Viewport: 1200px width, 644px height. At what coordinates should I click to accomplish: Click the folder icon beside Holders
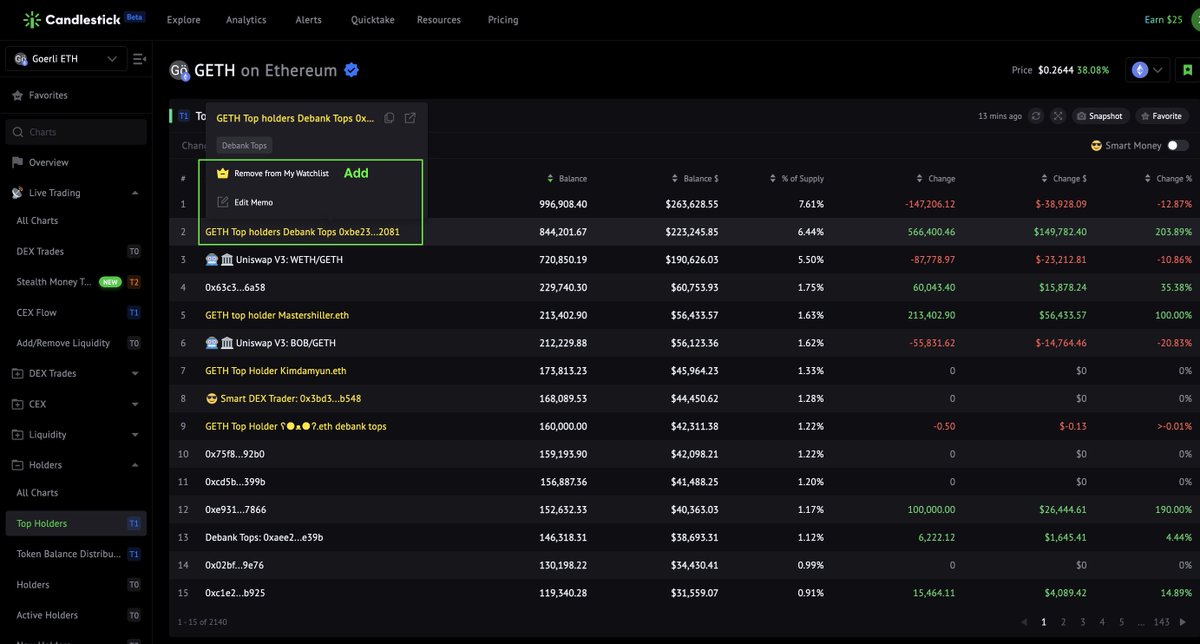coord(17,465)
